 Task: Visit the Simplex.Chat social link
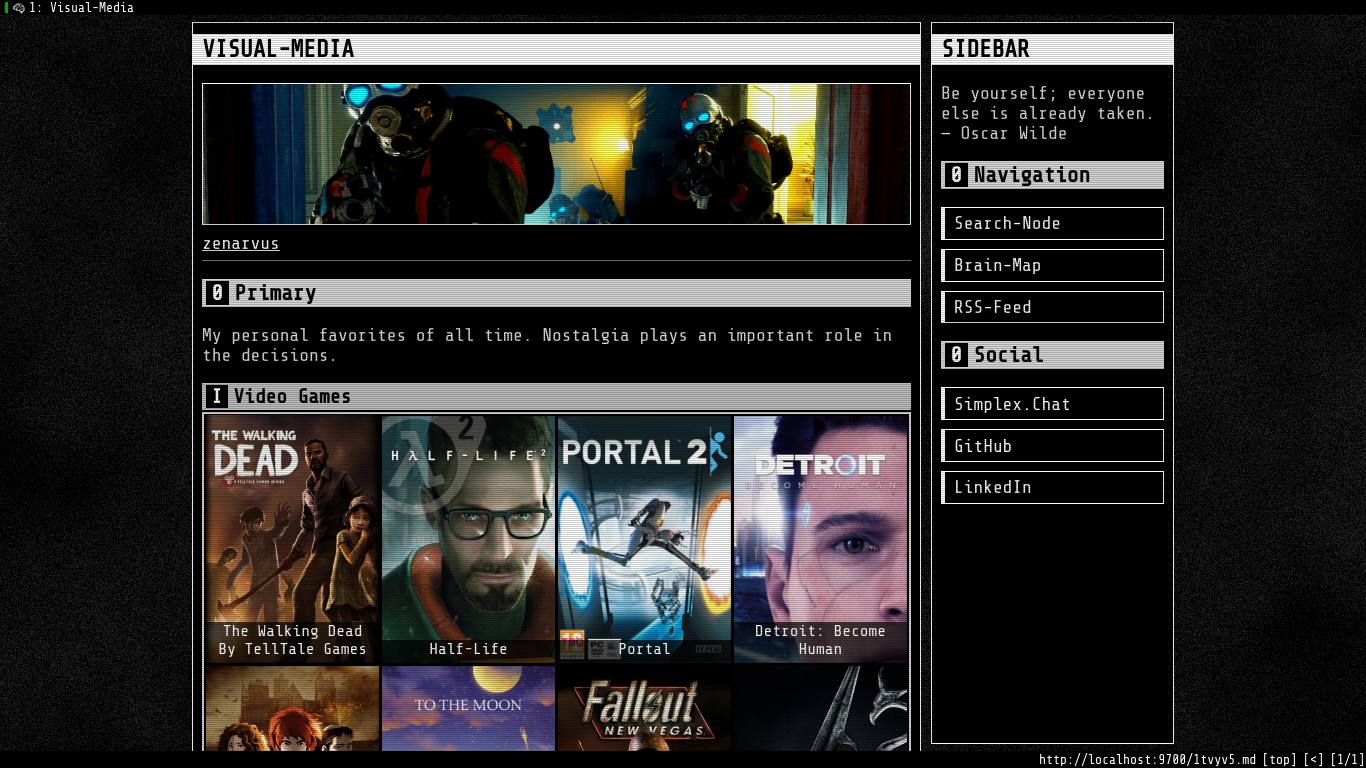tap(1052, 404)
